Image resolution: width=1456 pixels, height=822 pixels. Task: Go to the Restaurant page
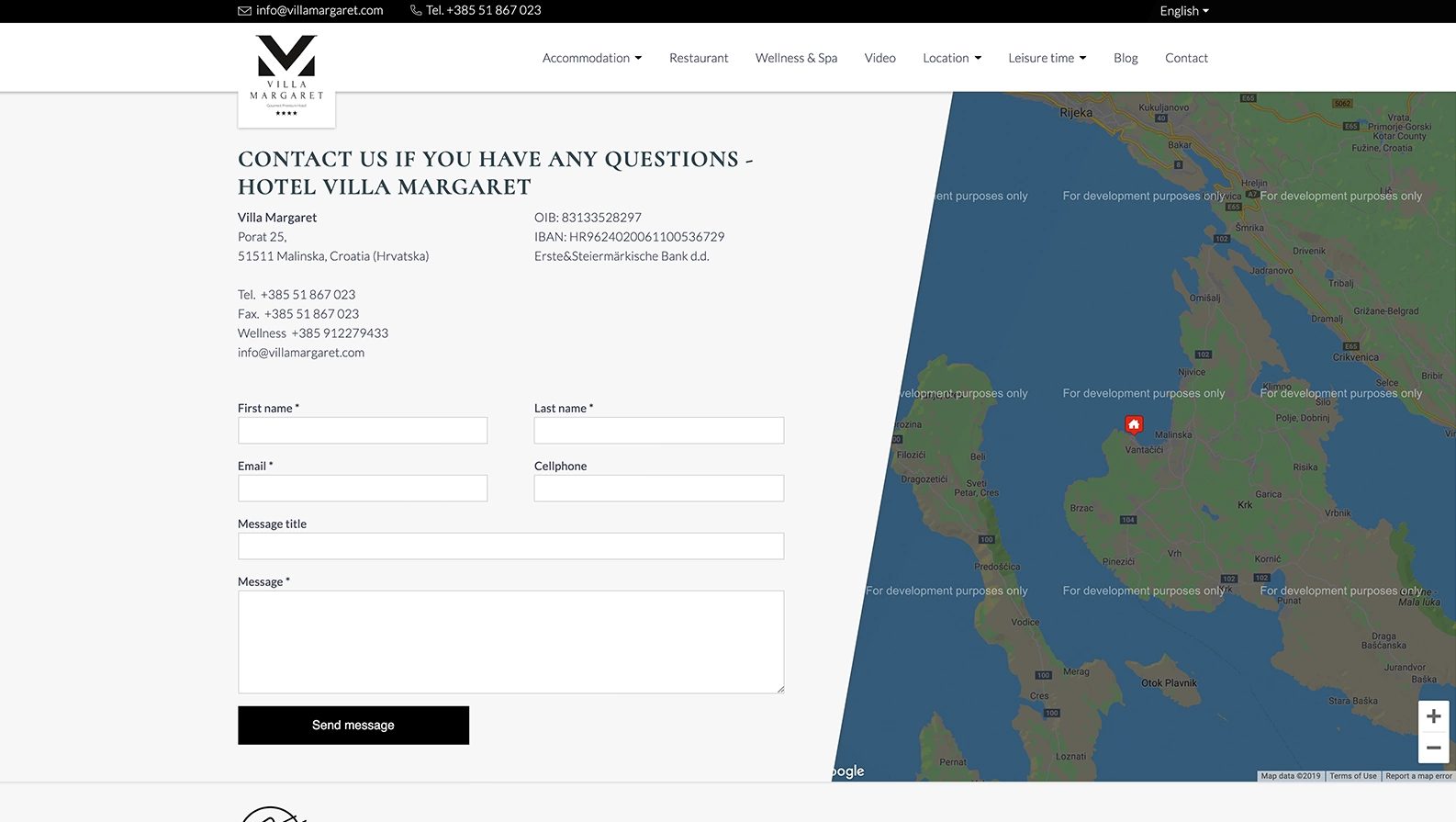tap(698, 58)
